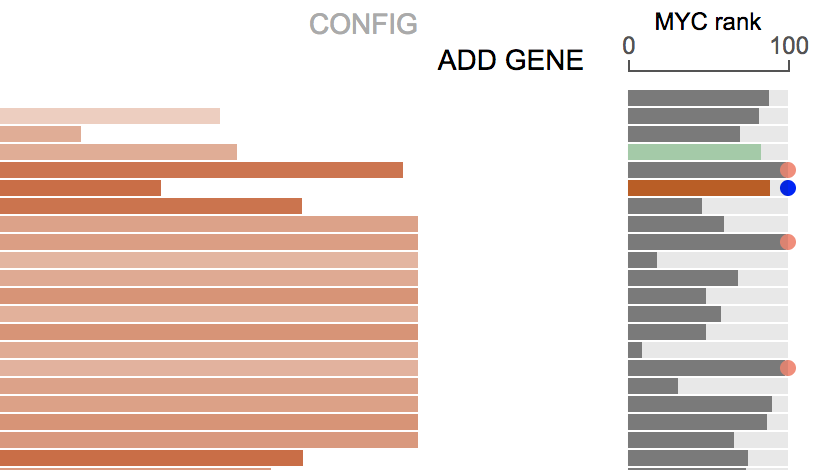Select the blue dot marker
834x470 pixels.
788,188
